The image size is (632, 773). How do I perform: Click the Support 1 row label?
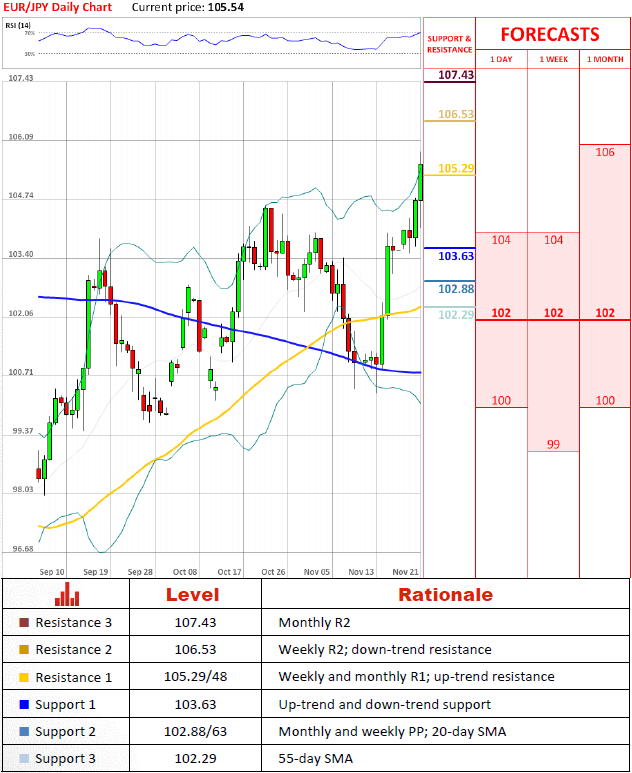coord(65,705)
